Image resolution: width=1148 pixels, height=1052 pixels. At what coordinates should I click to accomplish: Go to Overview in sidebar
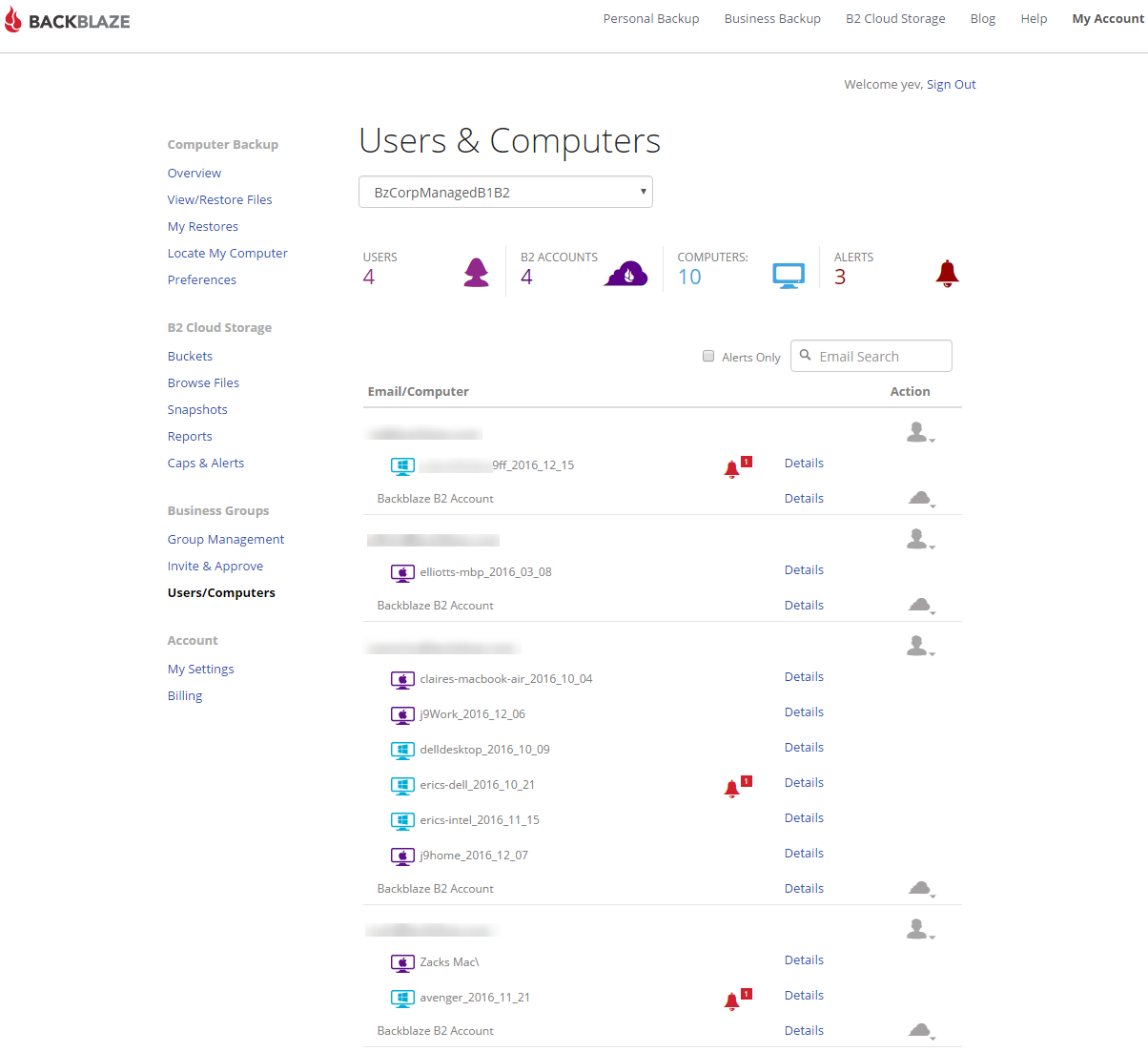pos(195,174)
